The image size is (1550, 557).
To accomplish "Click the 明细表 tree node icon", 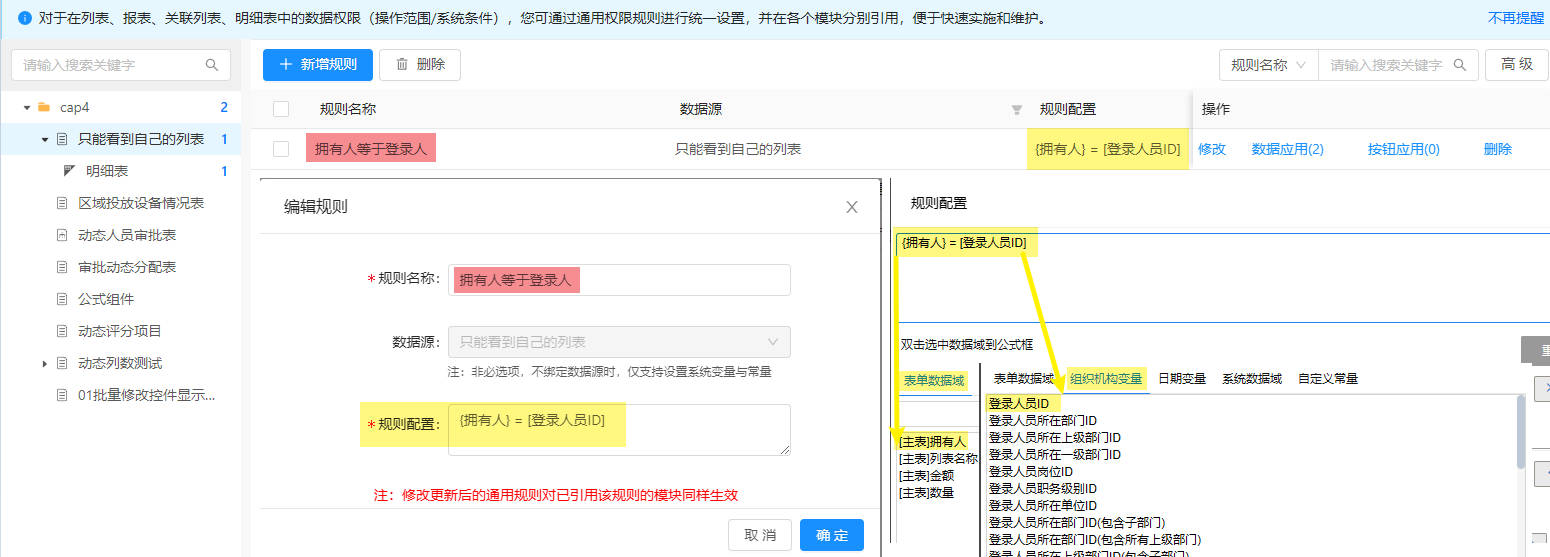I will [x=69, y=171].
